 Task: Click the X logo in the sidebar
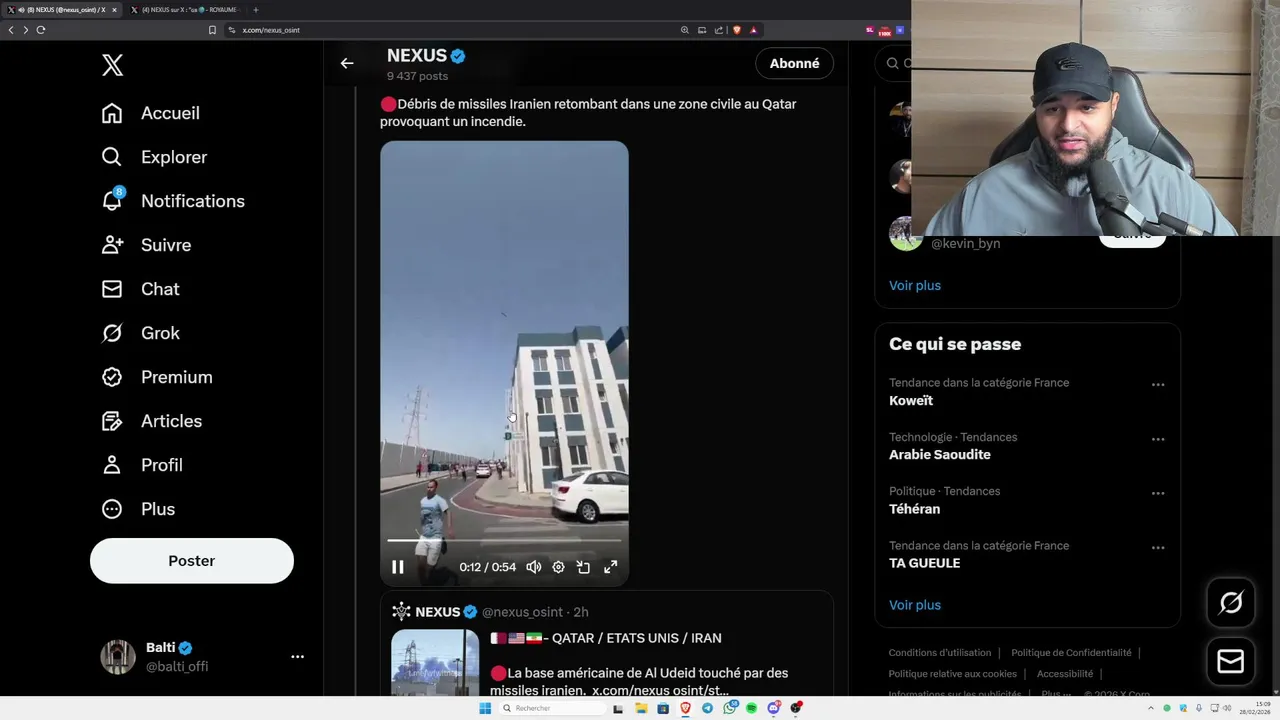coord(112,65)
